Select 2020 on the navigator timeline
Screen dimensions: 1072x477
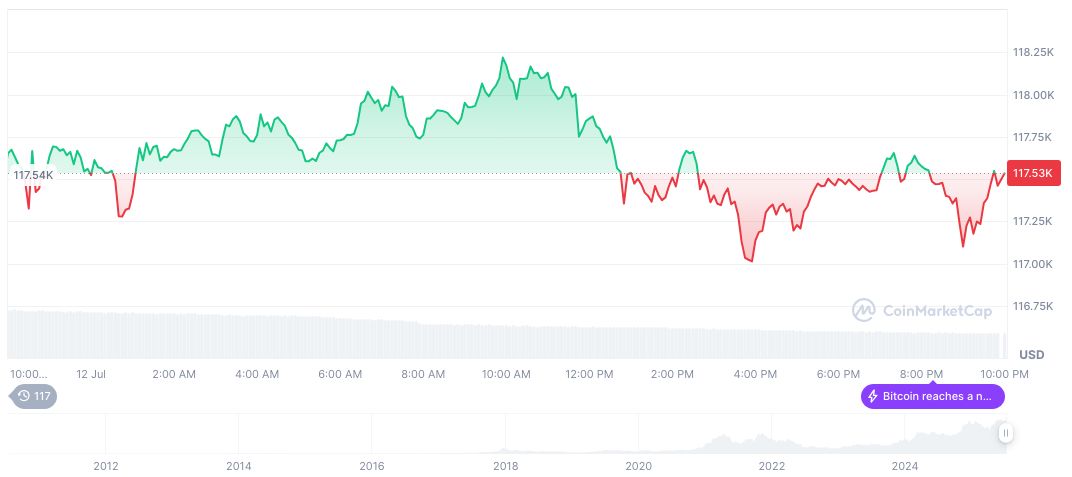pyautogui.click(x=638, y=466)
